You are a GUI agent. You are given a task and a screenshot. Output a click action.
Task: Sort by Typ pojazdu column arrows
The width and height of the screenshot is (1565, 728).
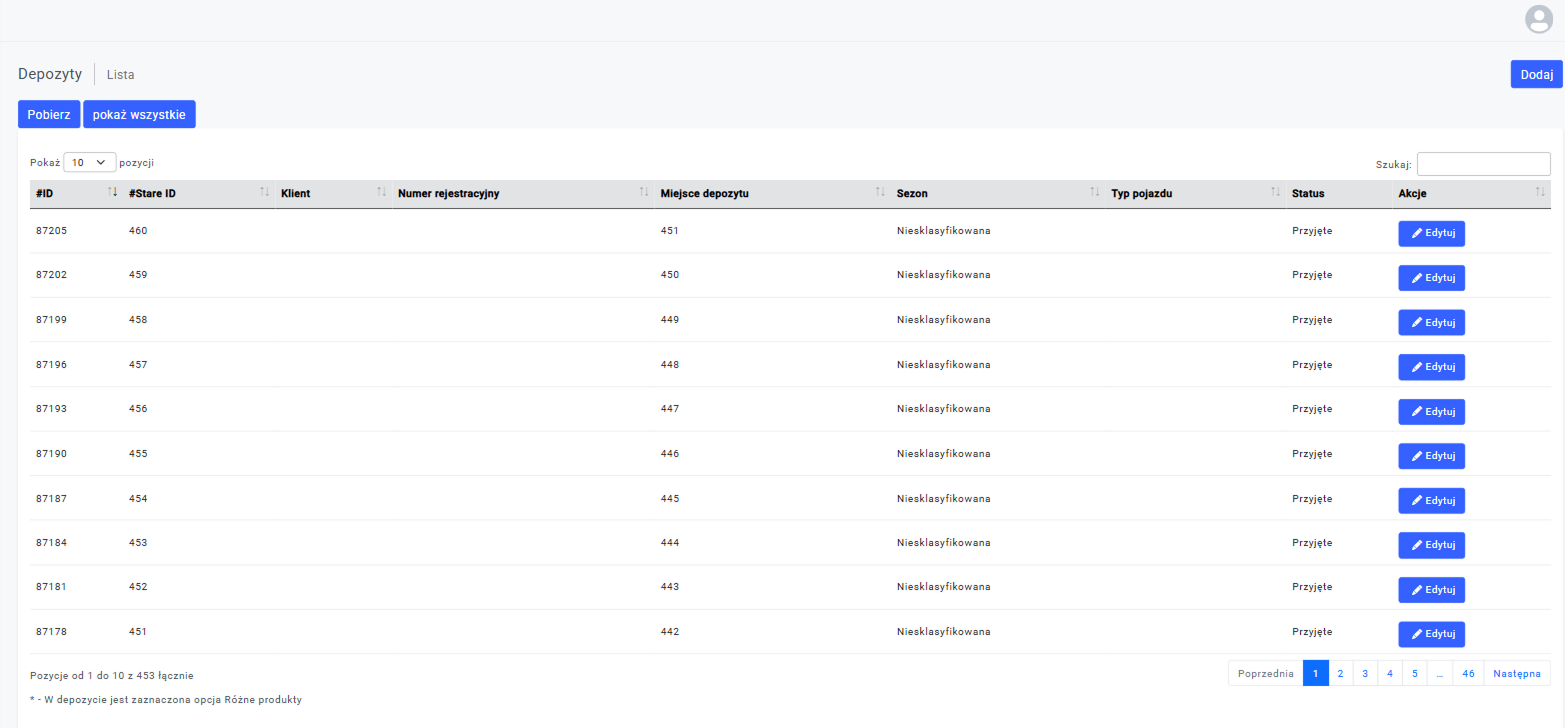pos(1275,193)
